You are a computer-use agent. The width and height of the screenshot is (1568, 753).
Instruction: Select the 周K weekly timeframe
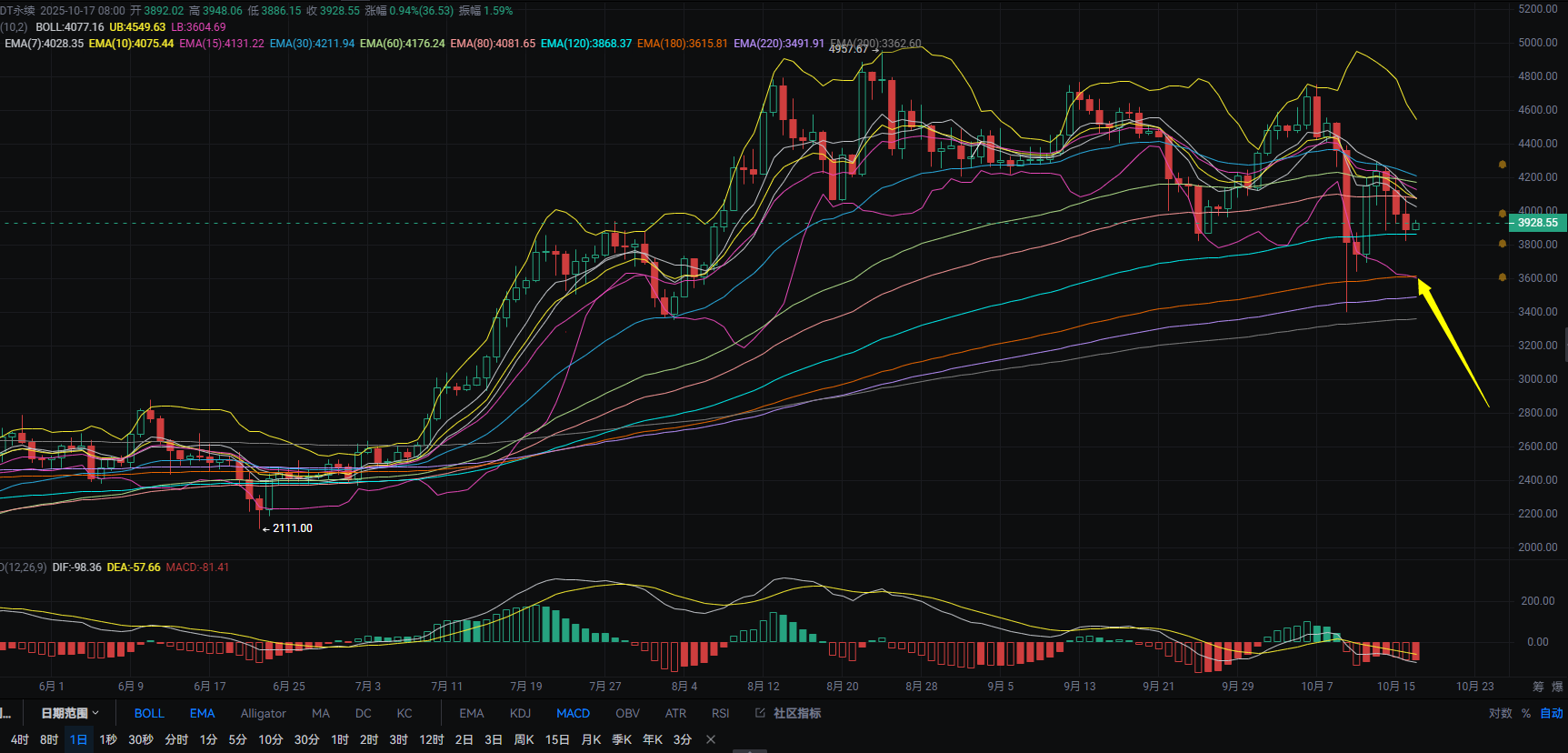coord(524,739)
